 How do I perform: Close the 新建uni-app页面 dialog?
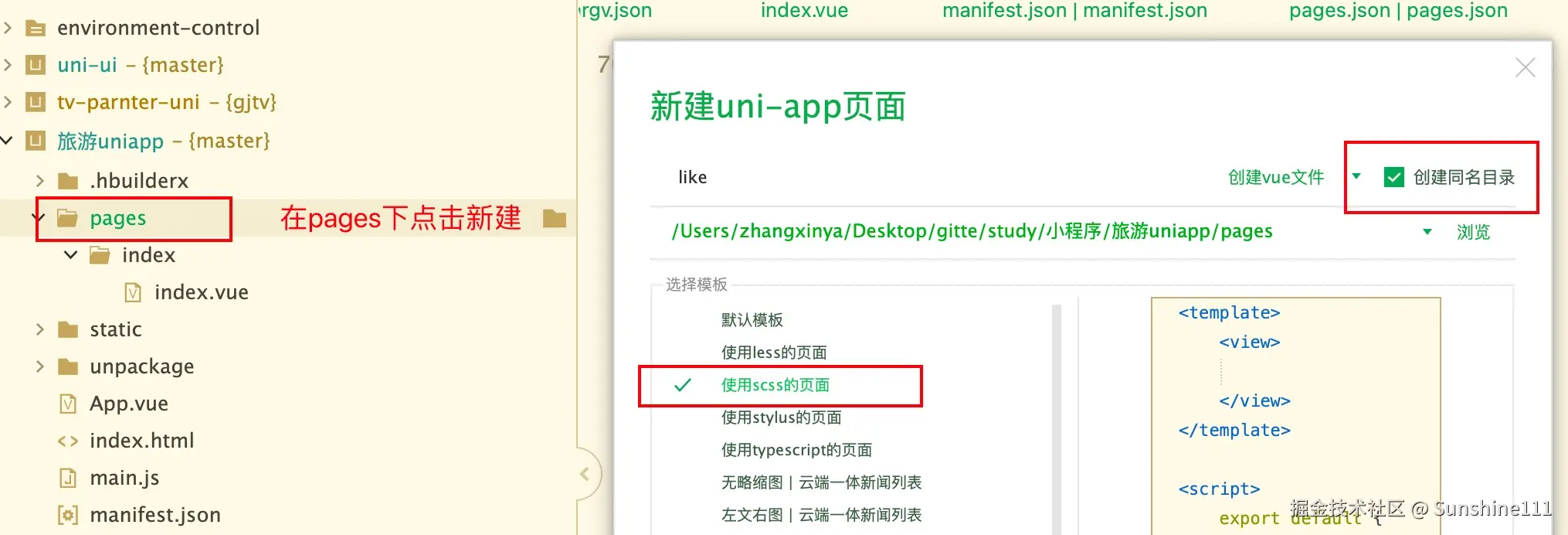[x=1525, y=67]
